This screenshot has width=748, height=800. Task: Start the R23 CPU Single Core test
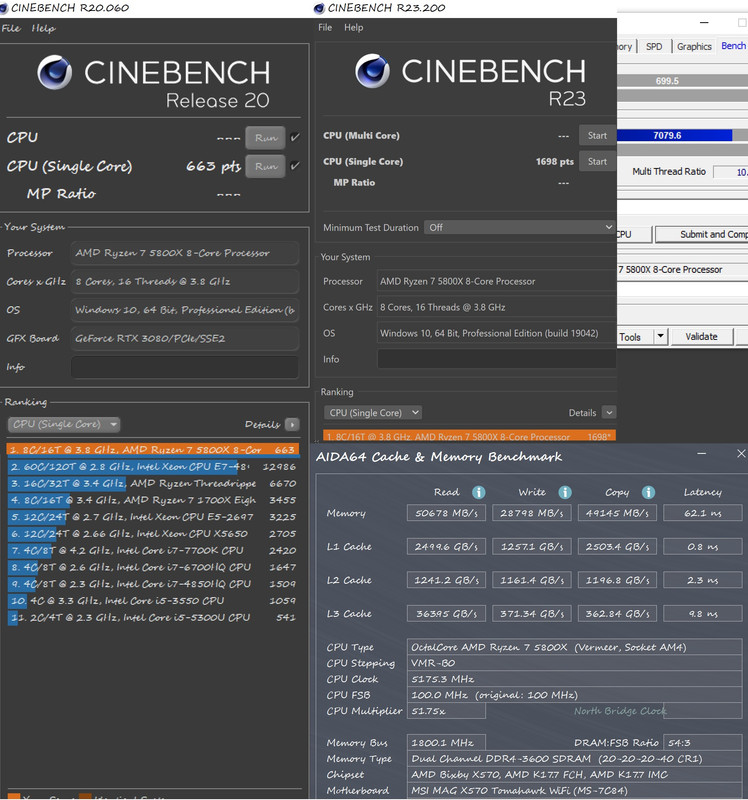[x=597, y=162]
